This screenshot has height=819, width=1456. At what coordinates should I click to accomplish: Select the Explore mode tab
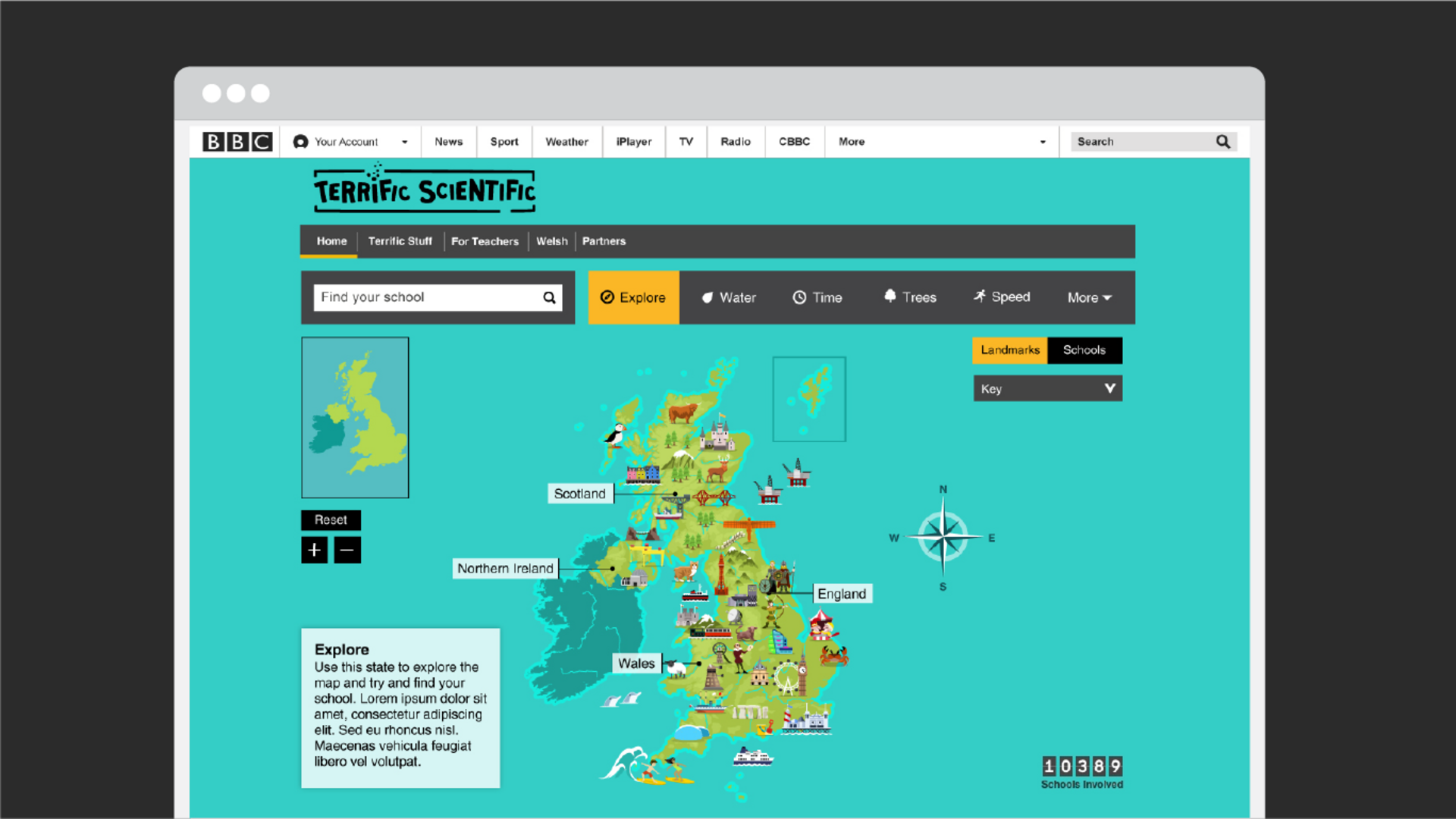pyautogui.click(x=633, y=297)
